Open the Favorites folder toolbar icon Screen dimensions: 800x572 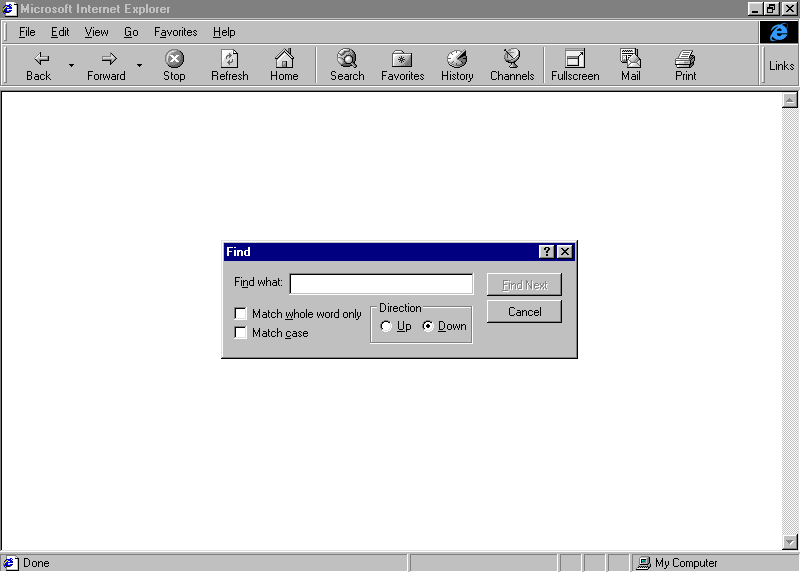402,59
